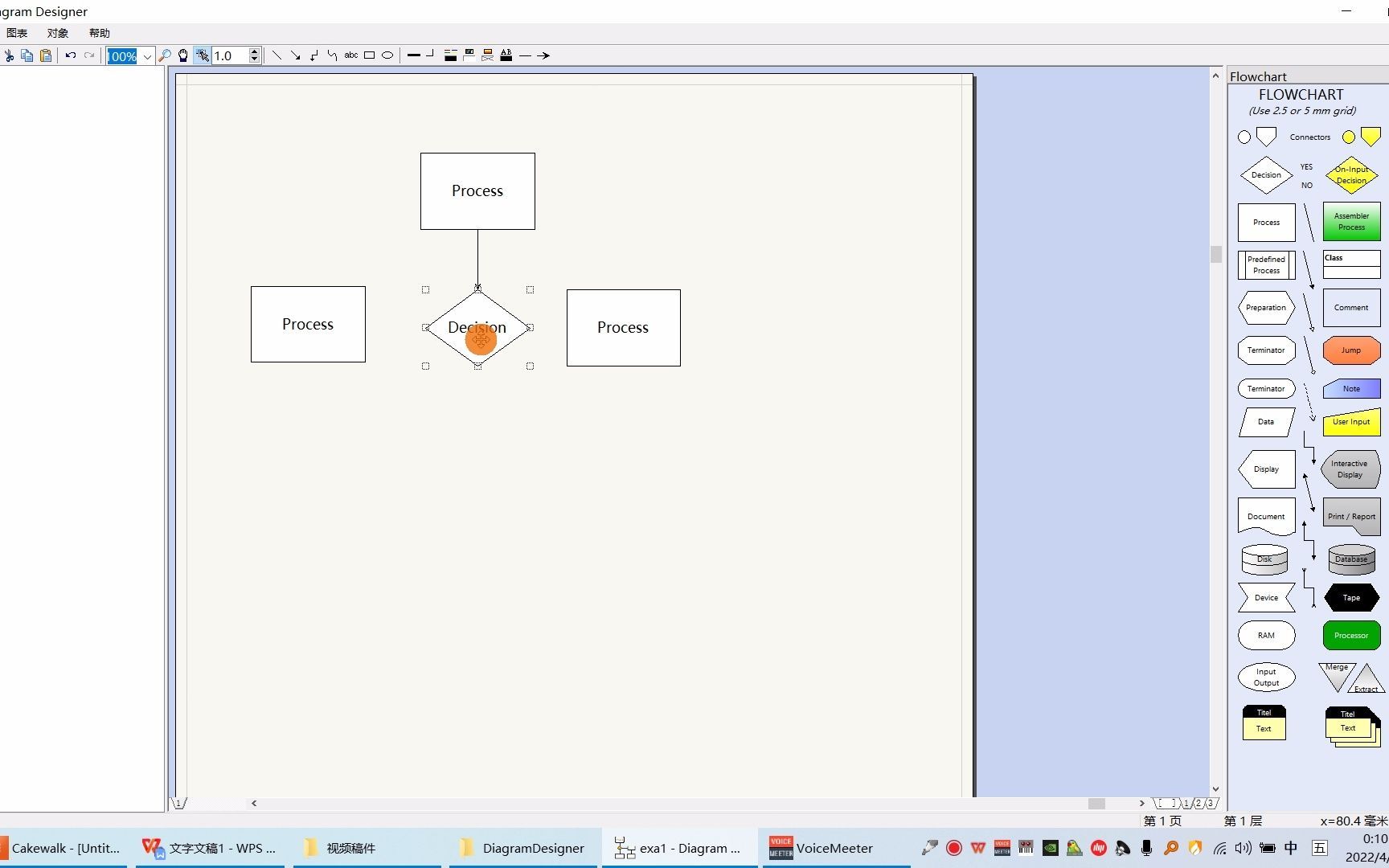Image resolution: width=1389 pixels, height=868 pixels.
Task: Select the yellow User Input shape
Action: tap(1351, 422)
